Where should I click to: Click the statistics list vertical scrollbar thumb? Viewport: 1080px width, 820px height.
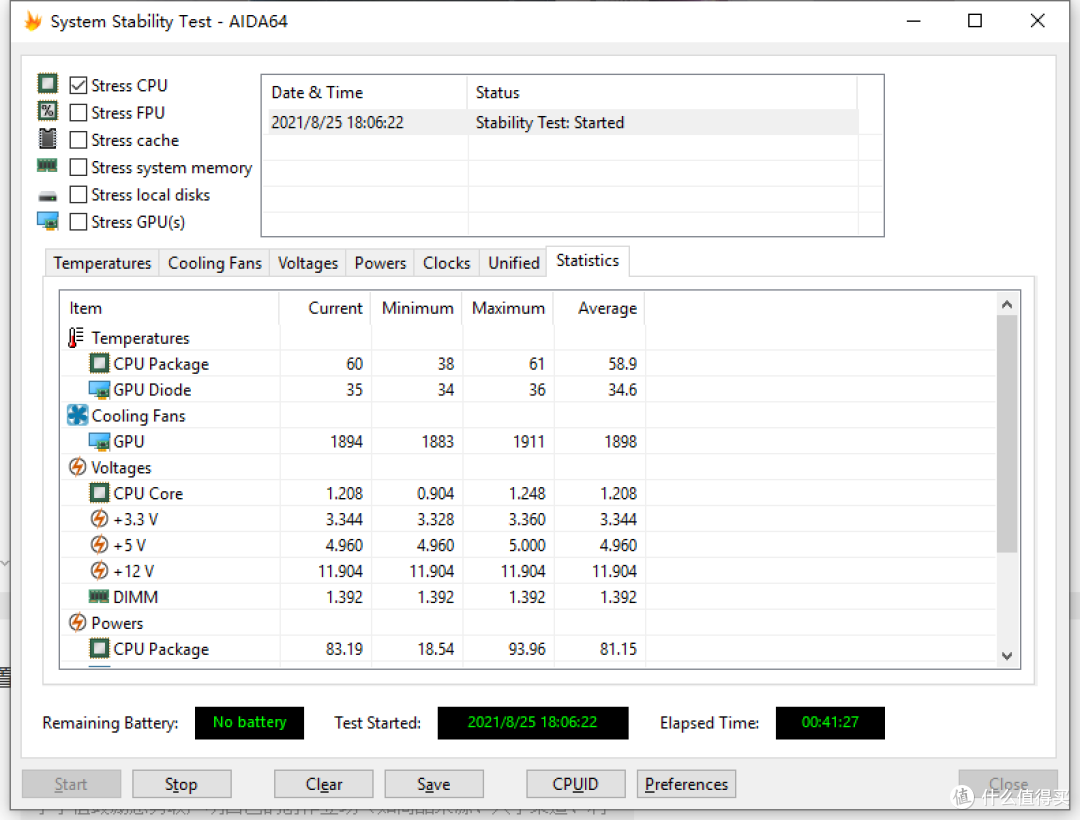coord(1007,434)
